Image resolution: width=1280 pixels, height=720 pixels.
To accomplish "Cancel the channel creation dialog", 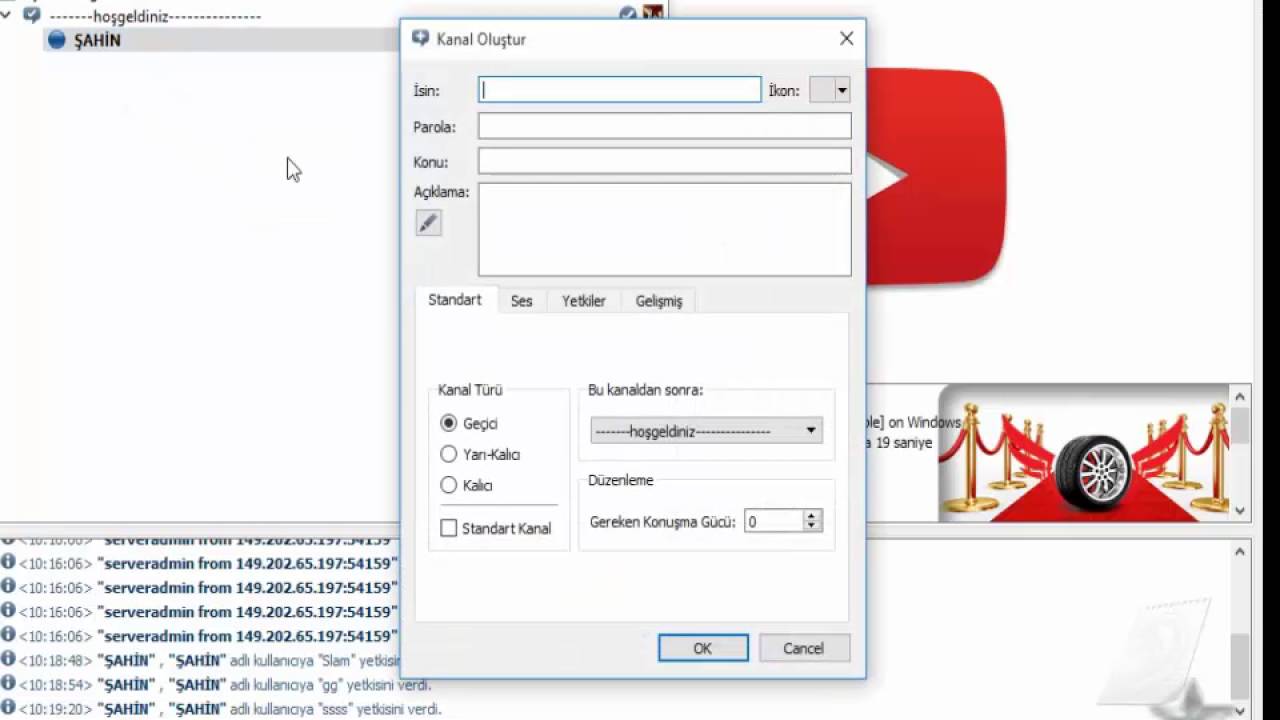I will 803,648.
